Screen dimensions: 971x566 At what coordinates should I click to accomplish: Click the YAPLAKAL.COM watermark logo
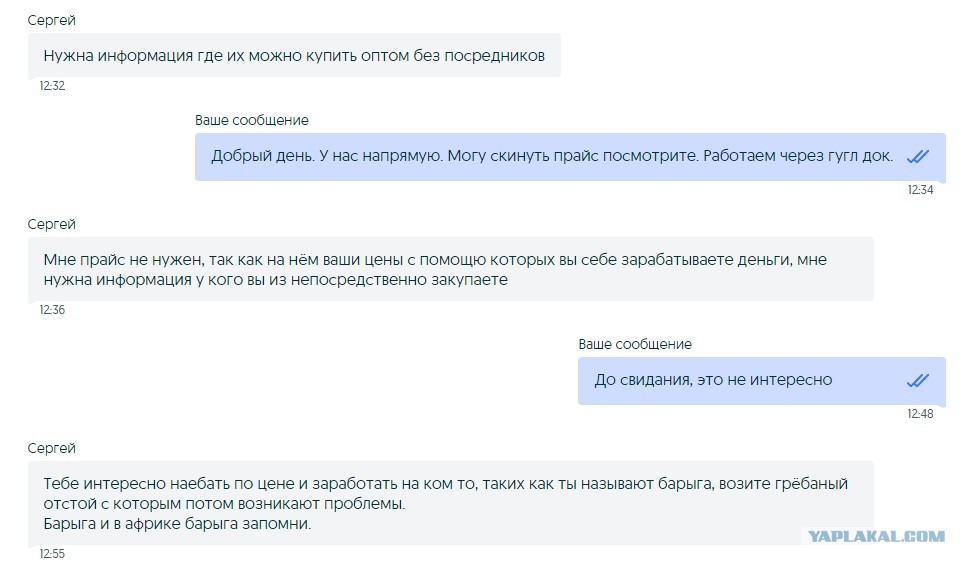(x=876, y=536)
